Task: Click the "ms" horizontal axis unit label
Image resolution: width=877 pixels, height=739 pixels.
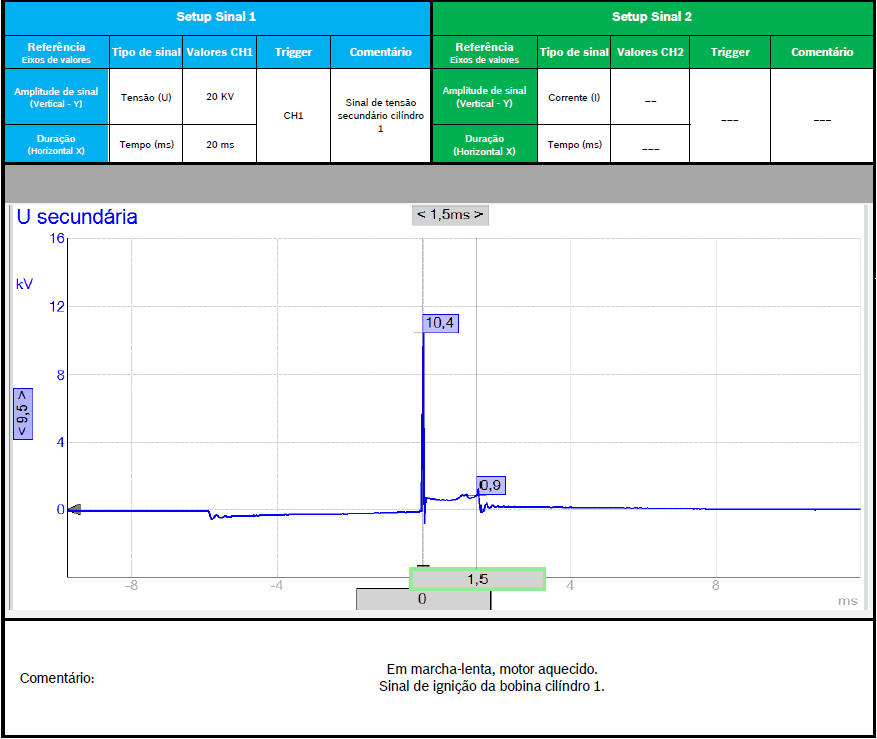Action: pyautogui.click(x=847, y=600)
